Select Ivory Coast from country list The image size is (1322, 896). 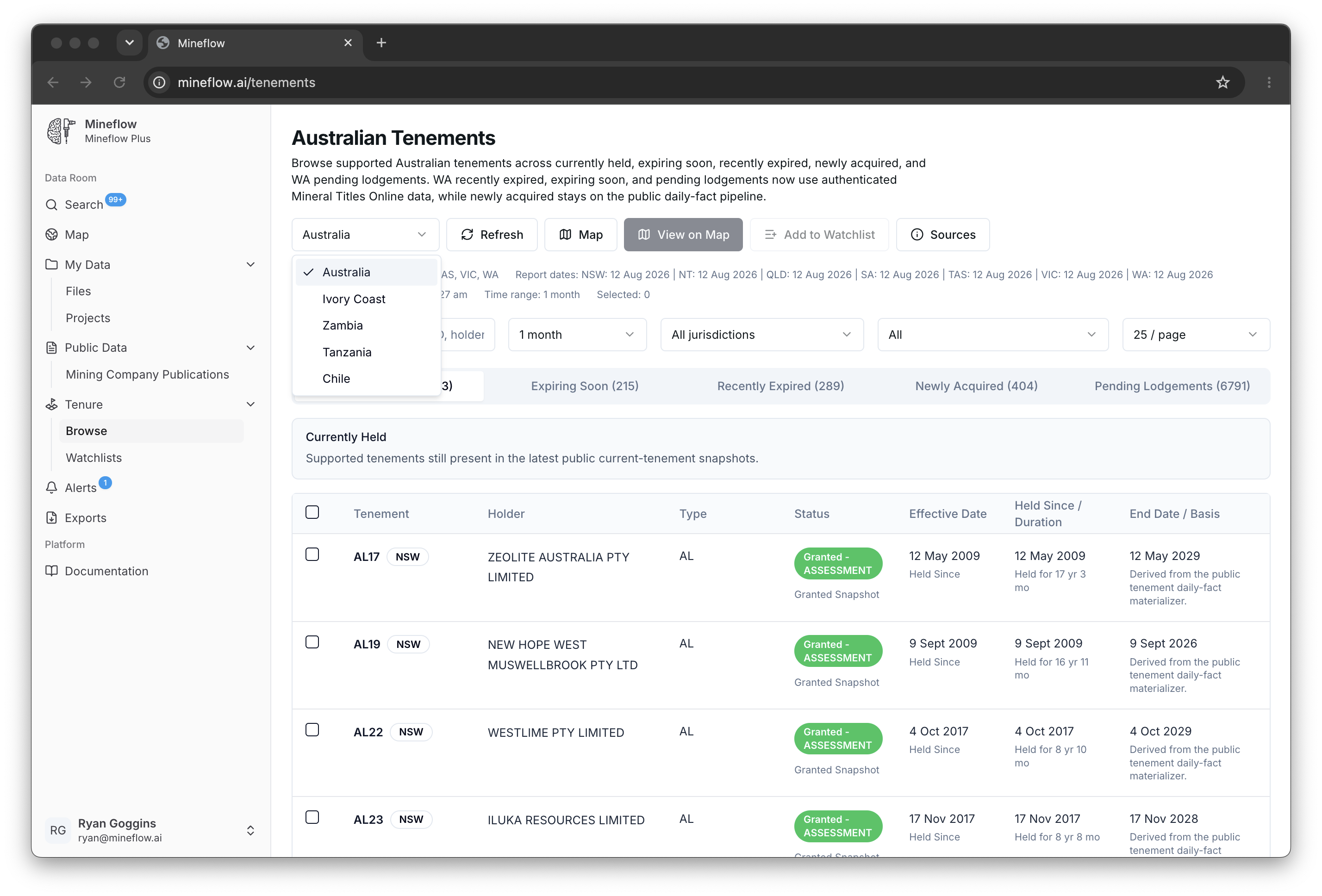[366, 299]
